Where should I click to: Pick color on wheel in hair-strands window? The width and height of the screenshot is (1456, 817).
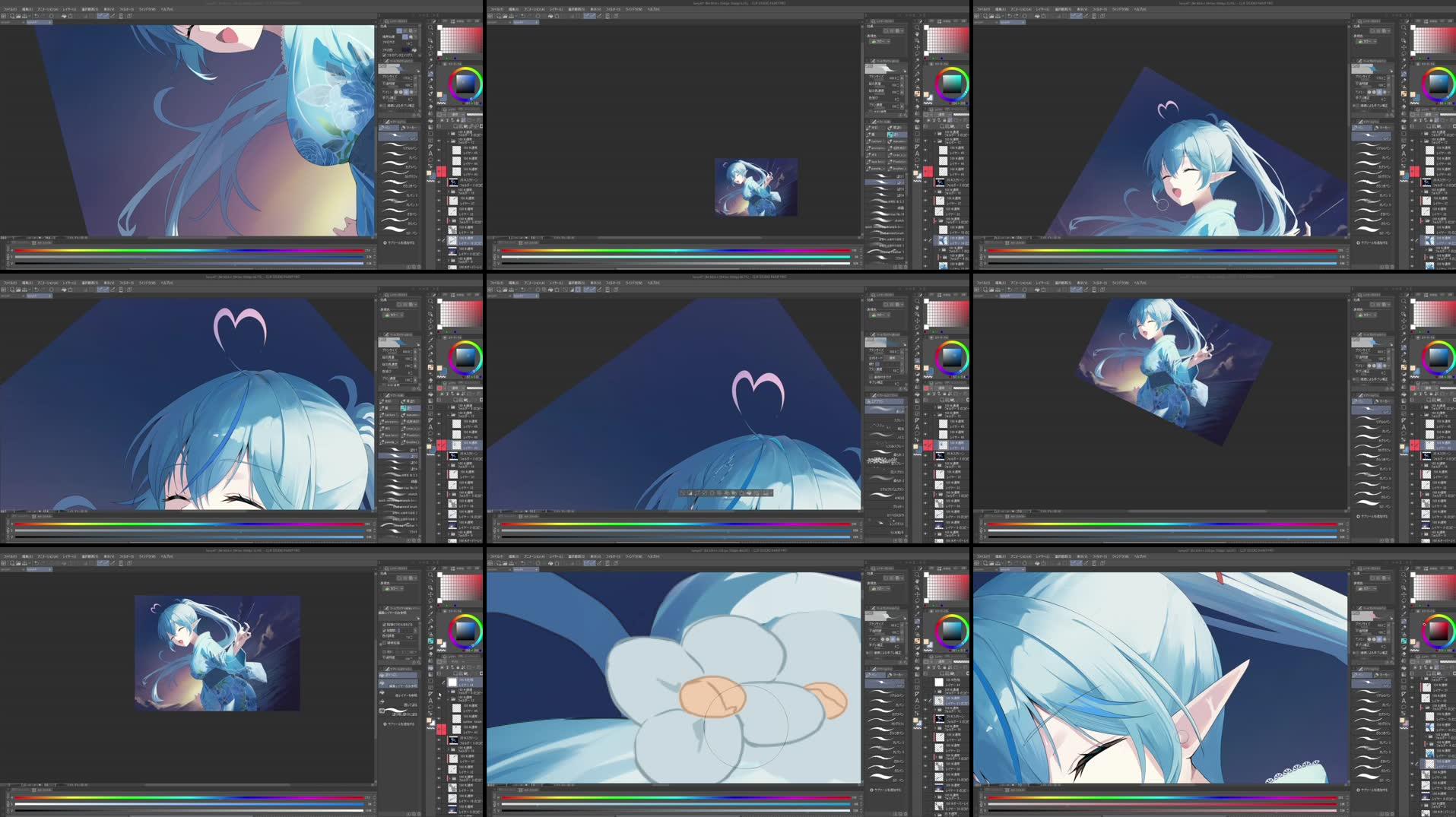(x=465, y=84)
